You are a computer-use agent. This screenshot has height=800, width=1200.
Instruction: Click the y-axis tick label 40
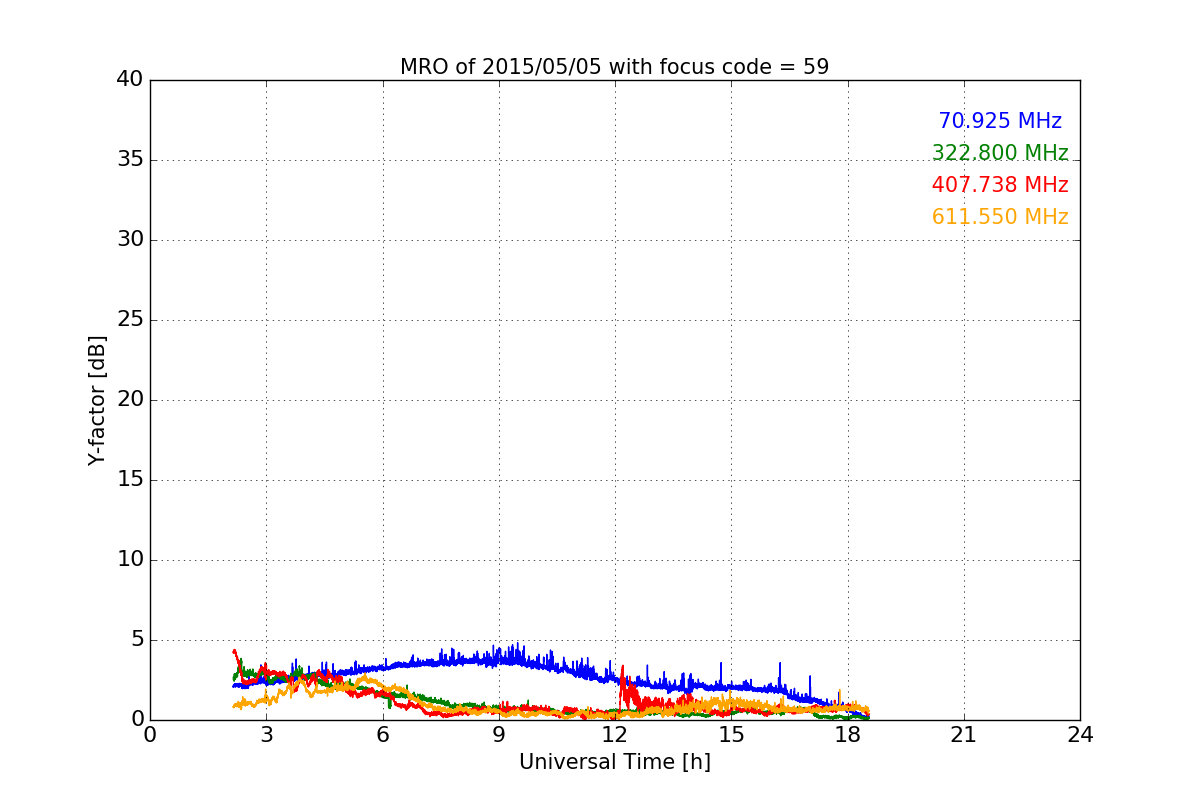point(130,80)
